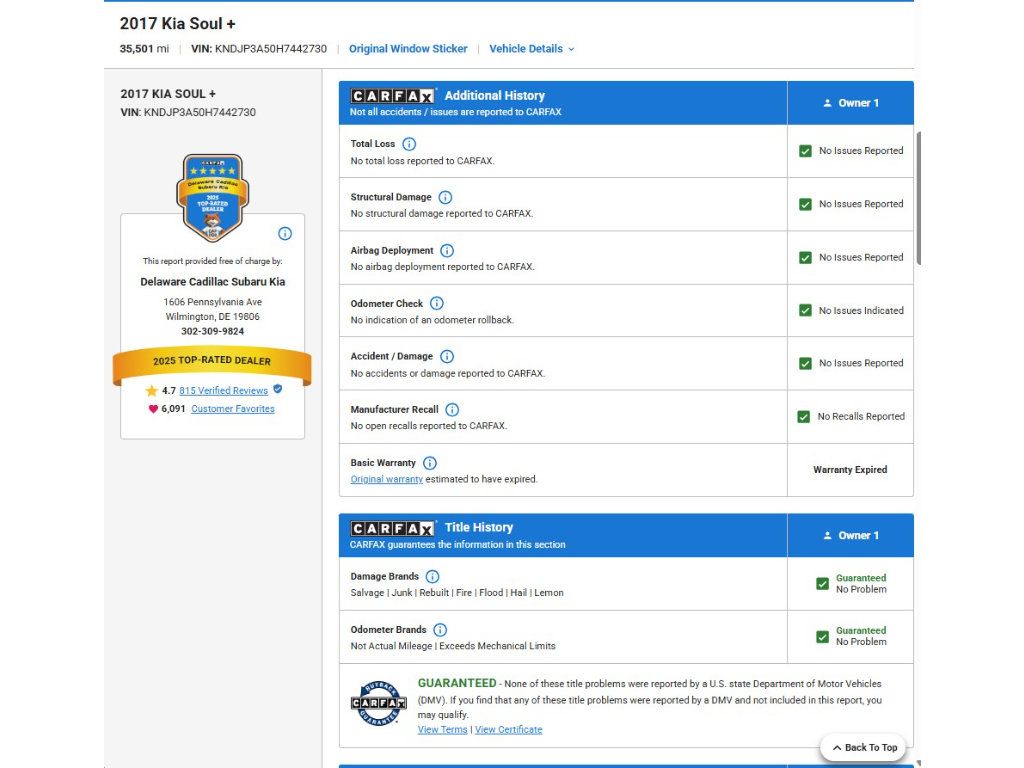Open the Airbag Deployment info icon
1024x768 pixels.
[447, 251]
